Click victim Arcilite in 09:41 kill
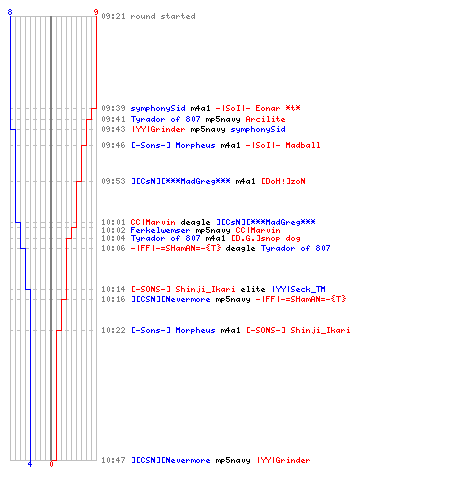The height and width of the screenshot is (500, 450). click(265, 119)
